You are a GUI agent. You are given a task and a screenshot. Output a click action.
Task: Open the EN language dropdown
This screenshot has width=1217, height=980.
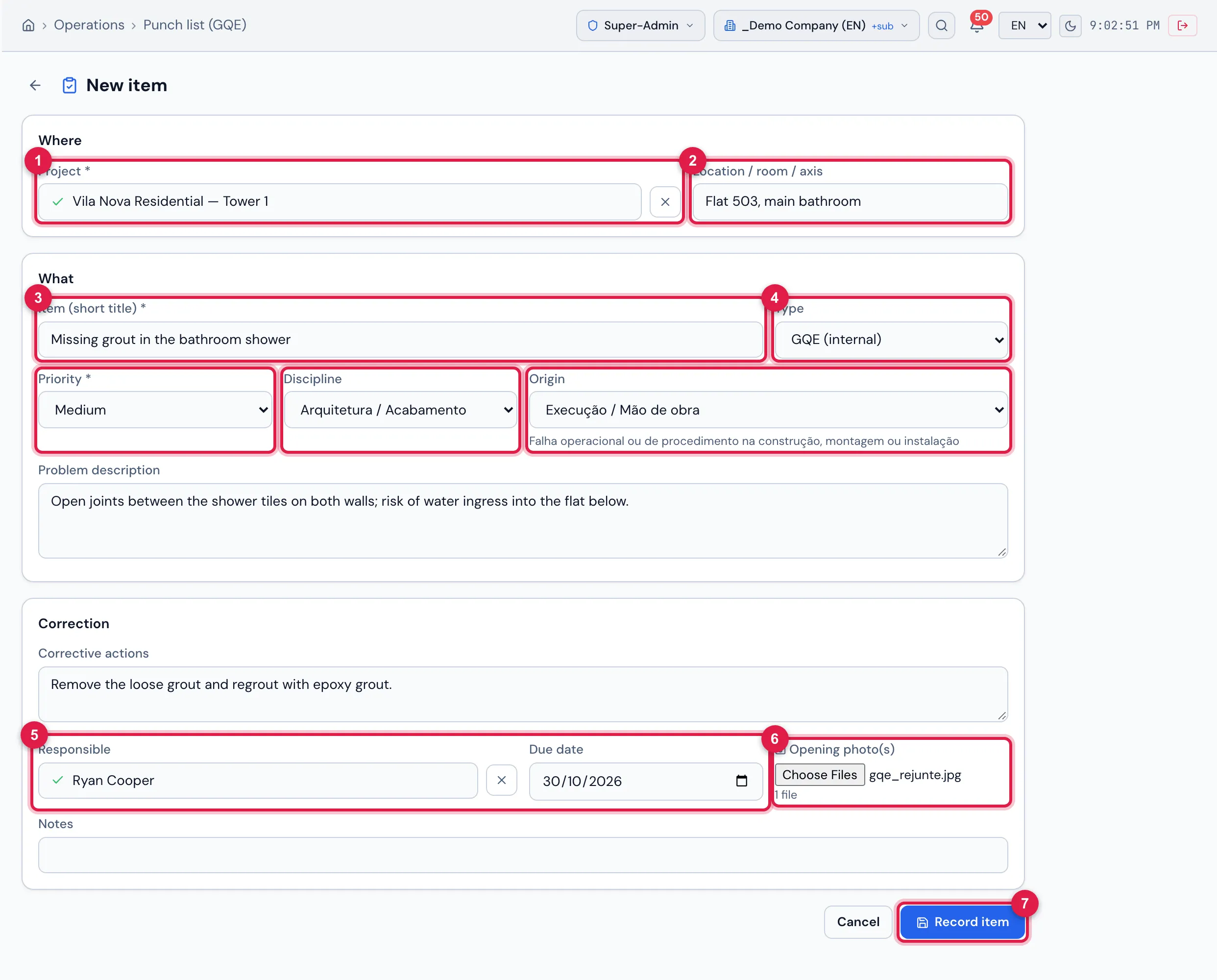pyautogui.click(x=1024, y=25)
